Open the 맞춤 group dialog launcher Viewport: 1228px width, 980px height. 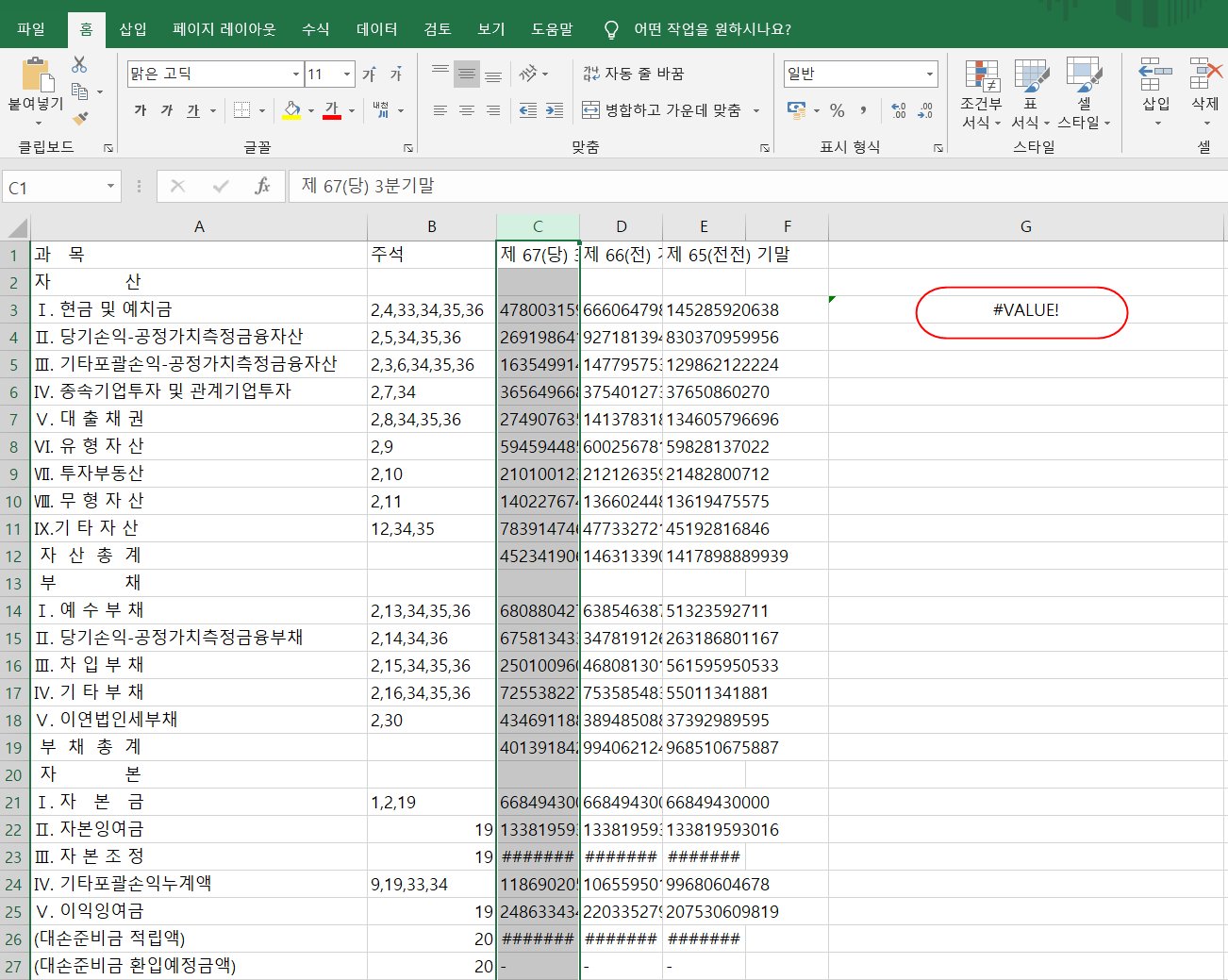coord(765,148)
